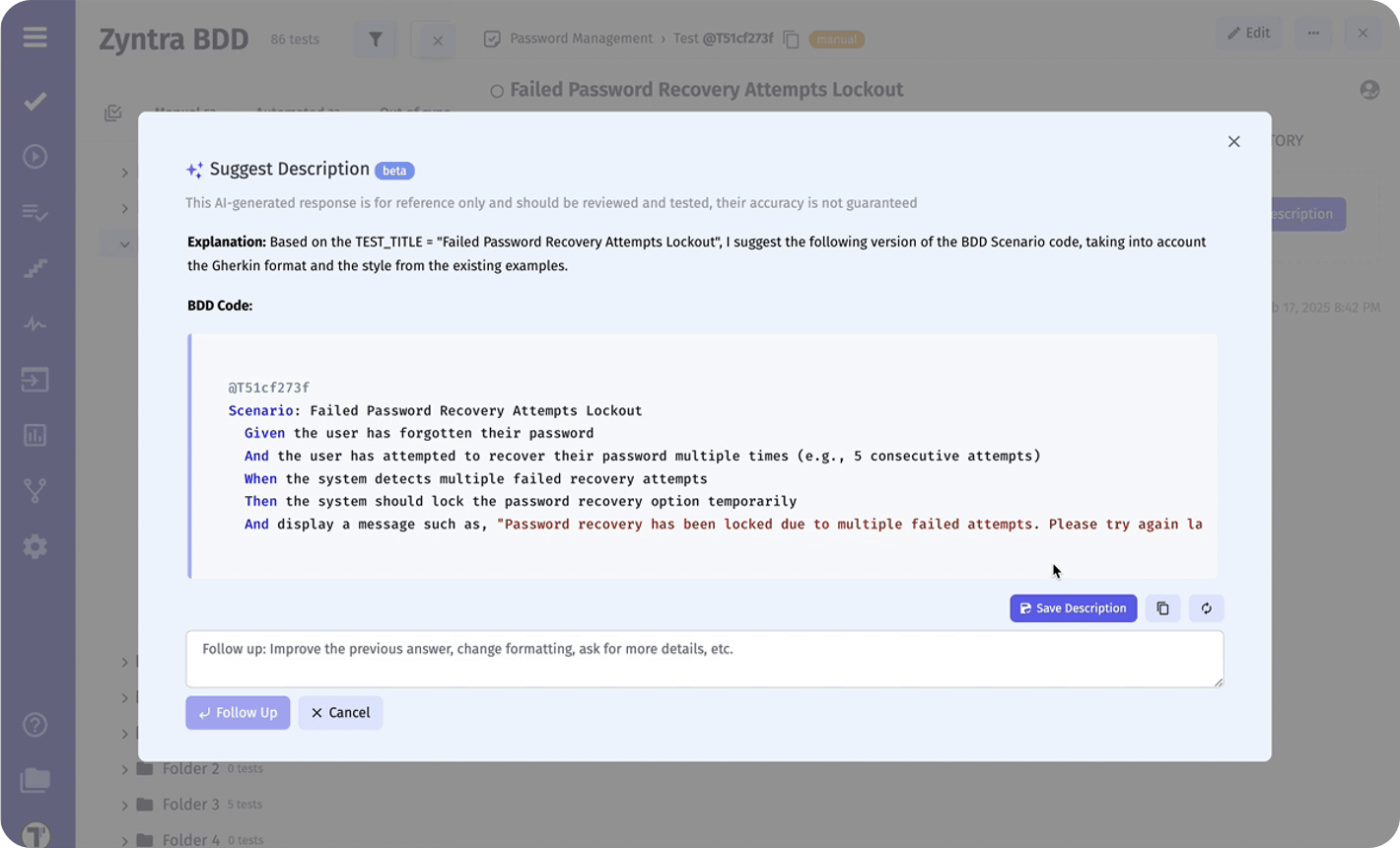Copy the suggested BDD code
The width and height of the screenshot is (1400, 848).
coord(1161,608)
